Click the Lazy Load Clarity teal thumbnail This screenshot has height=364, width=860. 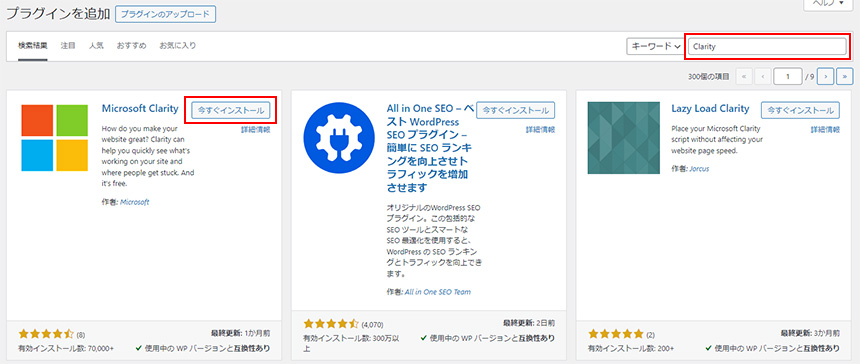click(x=624, y=138)
